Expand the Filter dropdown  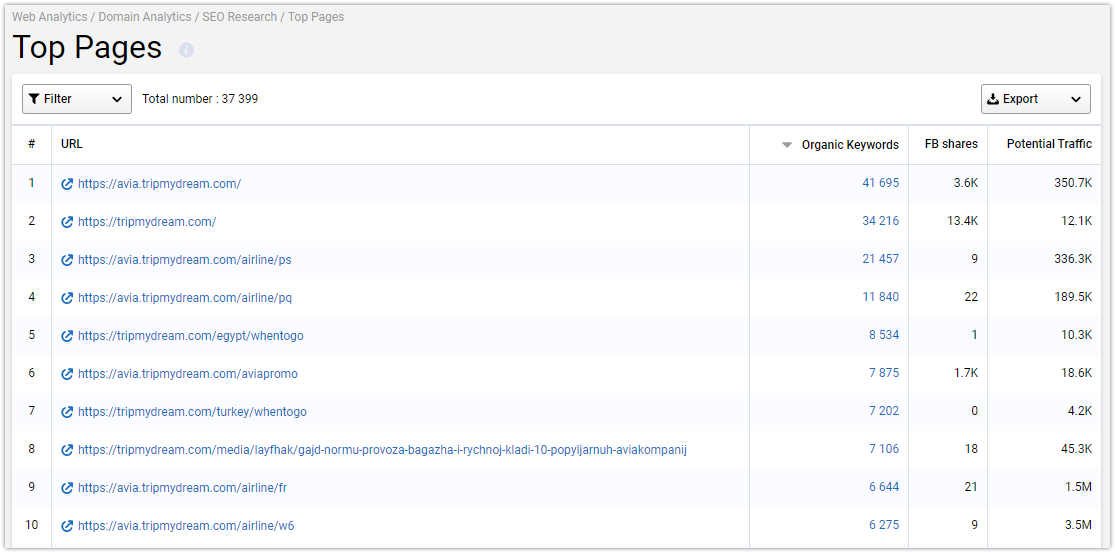point(77,99)
